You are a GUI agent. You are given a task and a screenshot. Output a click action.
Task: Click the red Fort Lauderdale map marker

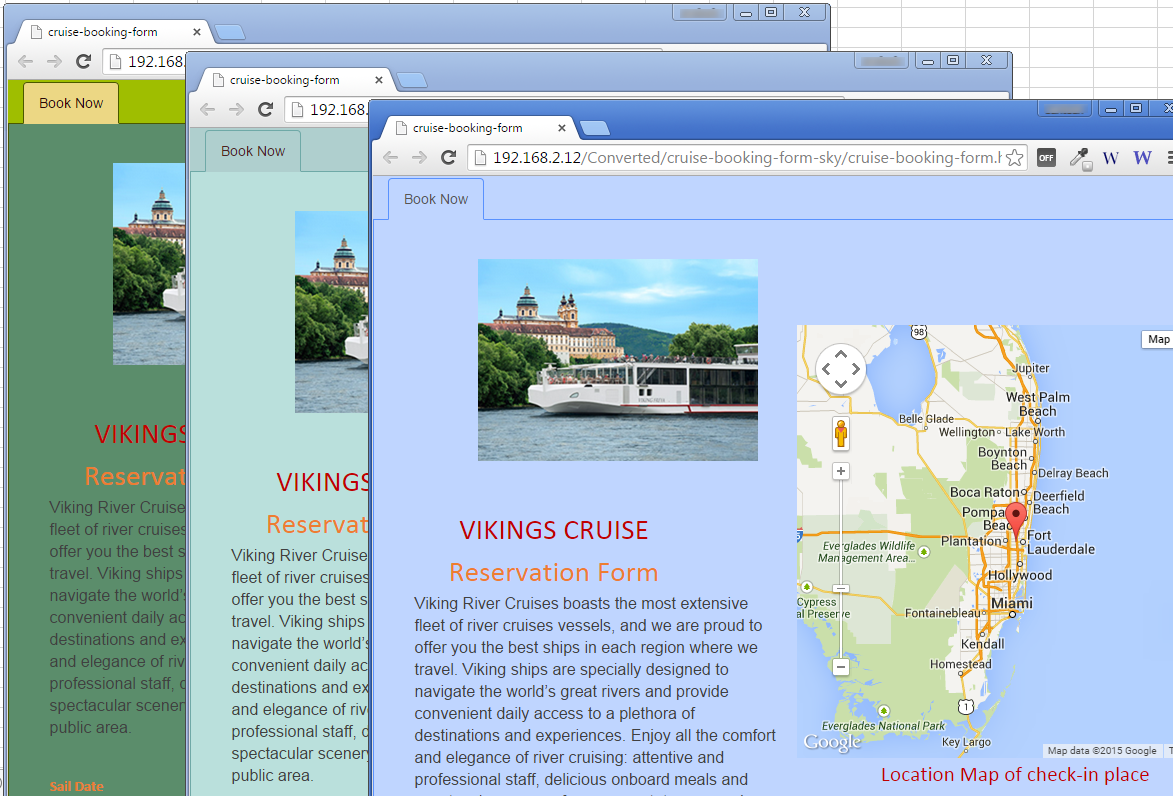click(1015, 518)
